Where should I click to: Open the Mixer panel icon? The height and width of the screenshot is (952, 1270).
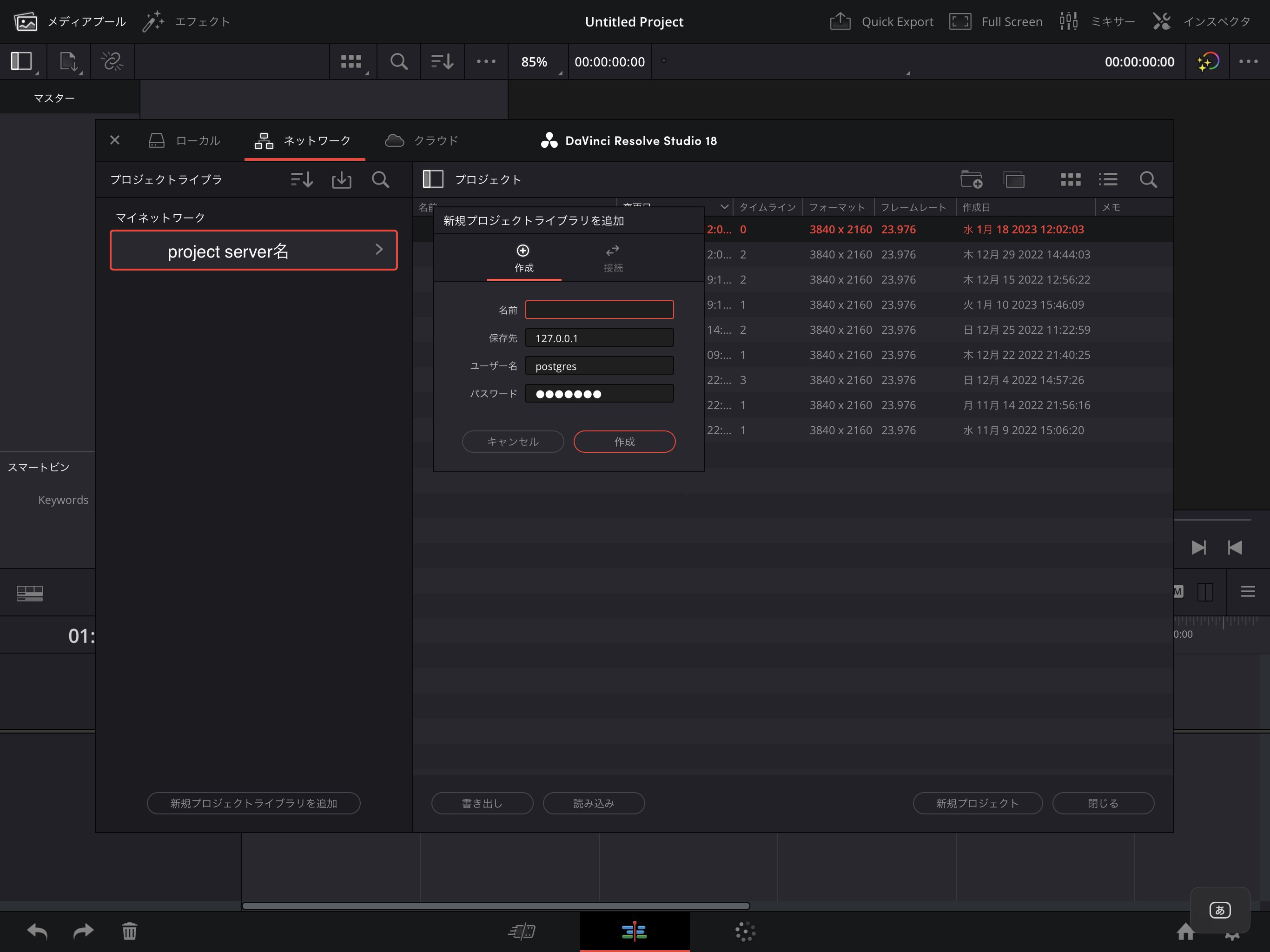tap(1068, 22)
